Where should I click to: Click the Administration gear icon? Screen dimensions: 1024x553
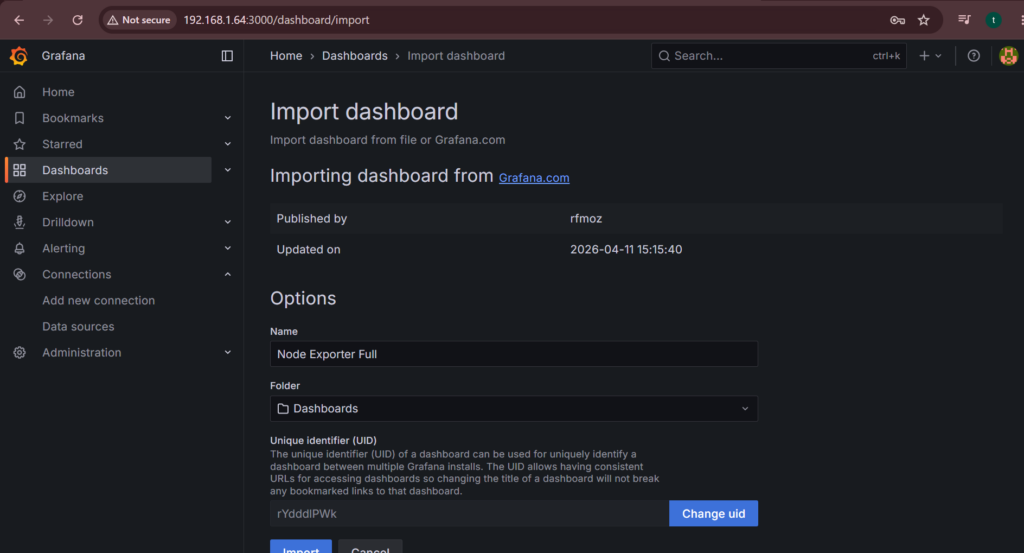pyautogui.click(x=20, y=353)
